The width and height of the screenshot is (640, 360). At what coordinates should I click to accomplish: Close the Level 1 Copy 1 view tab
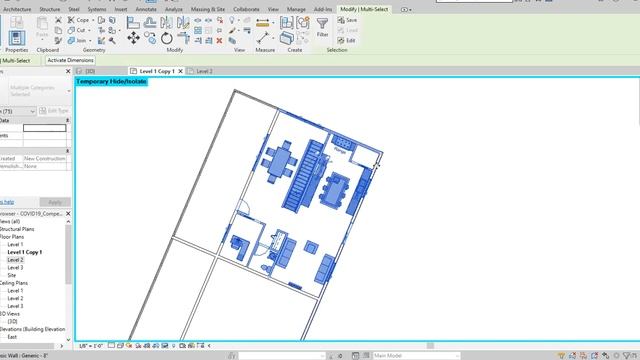(x=180, y=71)
